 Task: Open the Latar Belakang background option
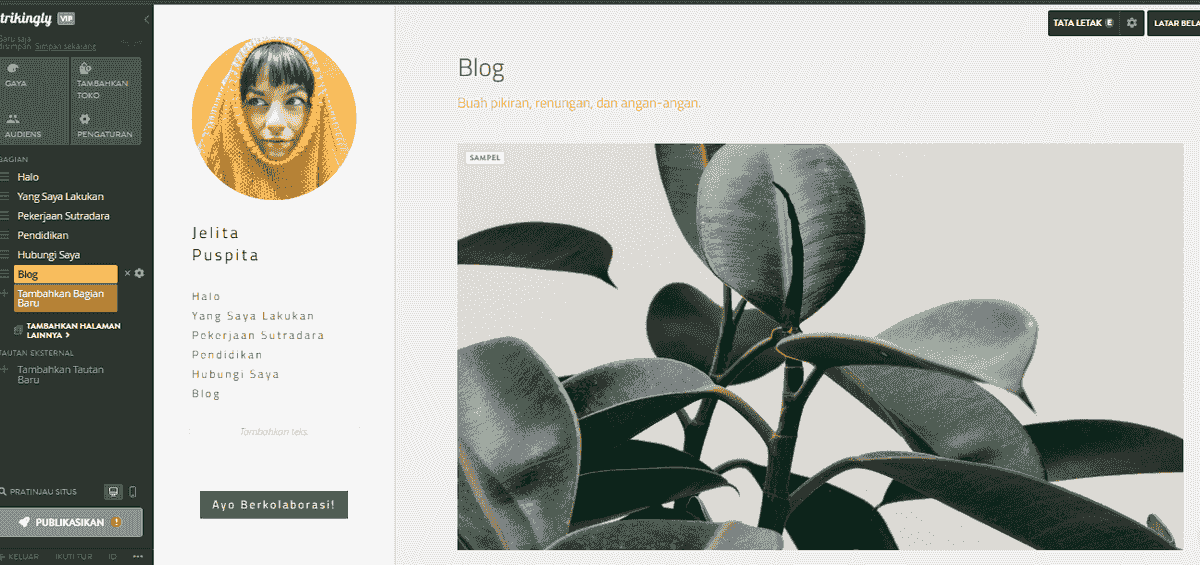(1174, 22)
